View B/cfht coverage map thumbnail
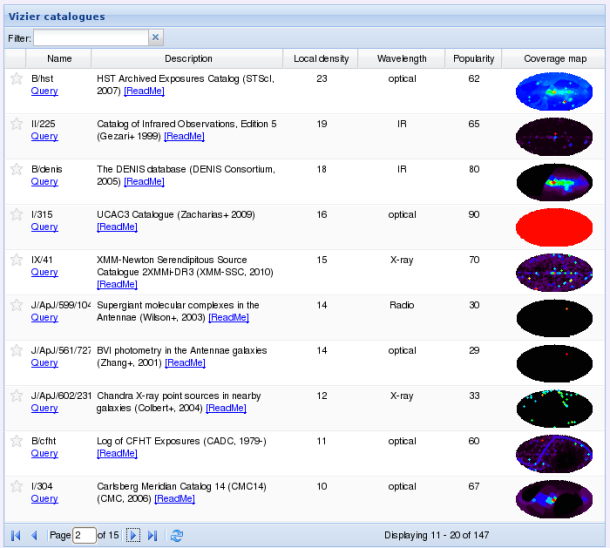The image size is (610, 548). click(x=554, y=454)
